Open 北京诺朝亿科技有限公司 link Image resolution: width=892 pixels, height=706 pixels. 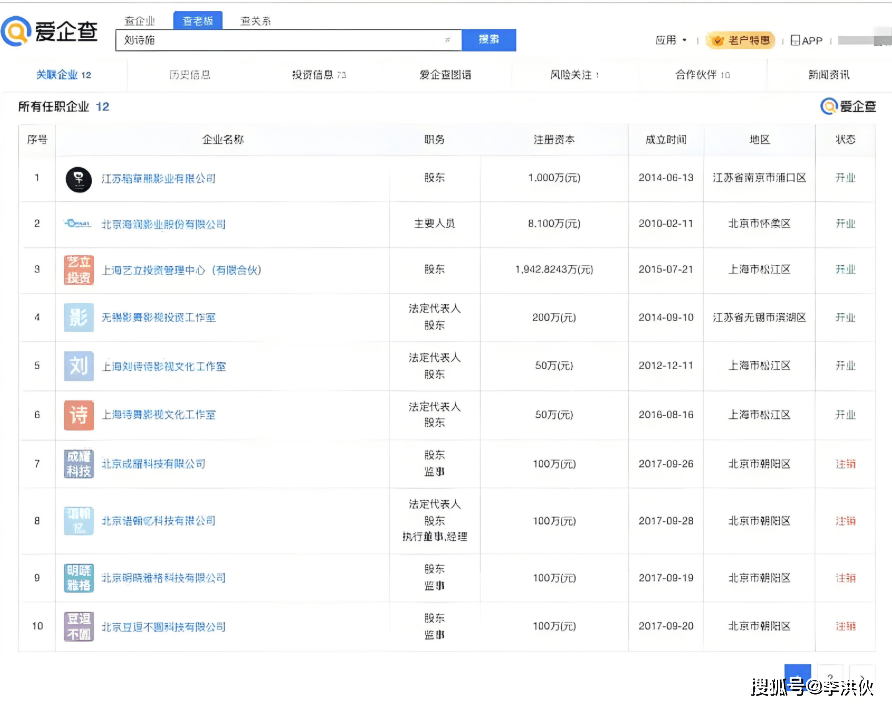click(159, 521)
